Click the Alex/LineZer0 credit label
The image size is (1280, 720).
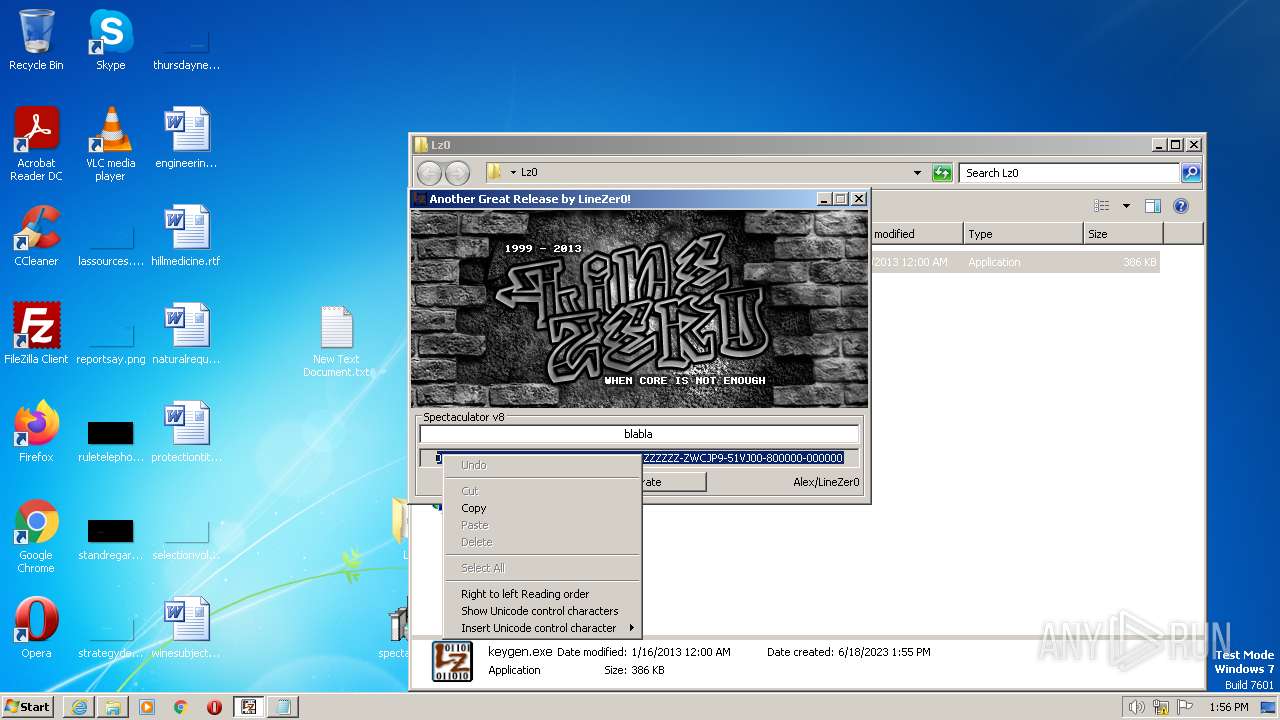point(826,482)
